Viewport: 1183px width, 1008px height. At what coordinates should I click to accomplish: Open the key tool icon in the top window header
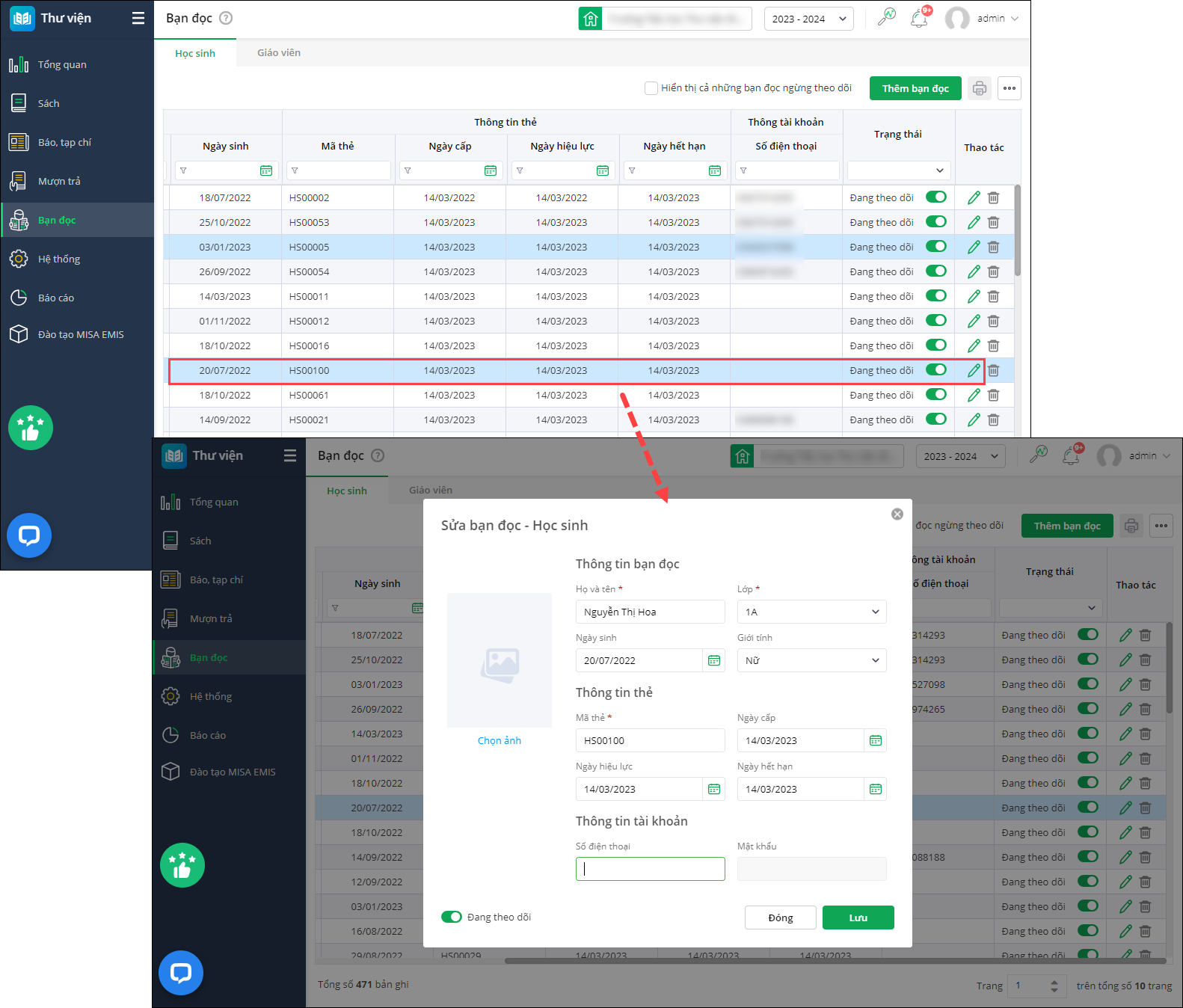(x=887, y=17)
